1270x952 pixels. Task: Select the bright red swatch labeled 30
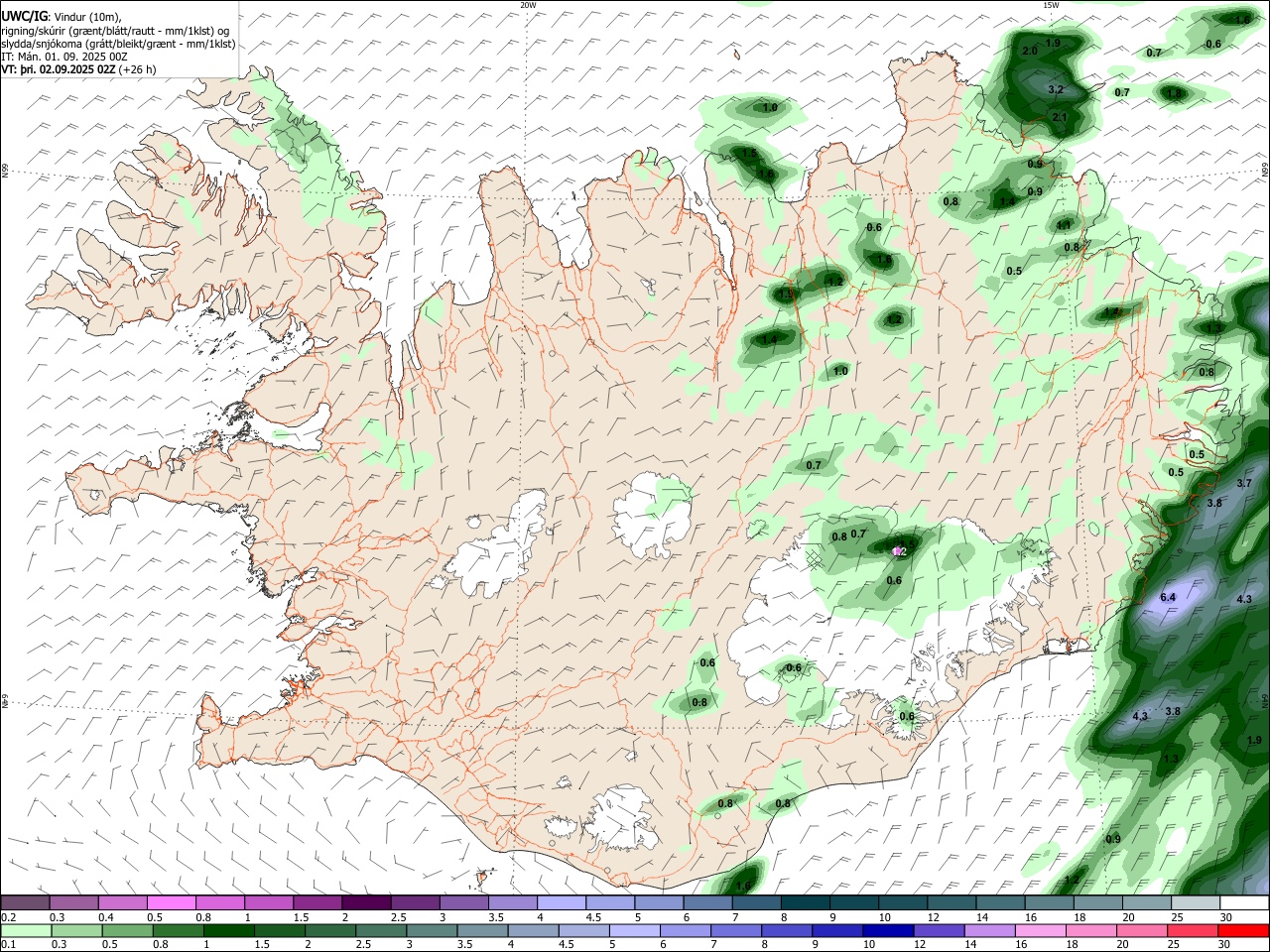[x=1244, y=930]
